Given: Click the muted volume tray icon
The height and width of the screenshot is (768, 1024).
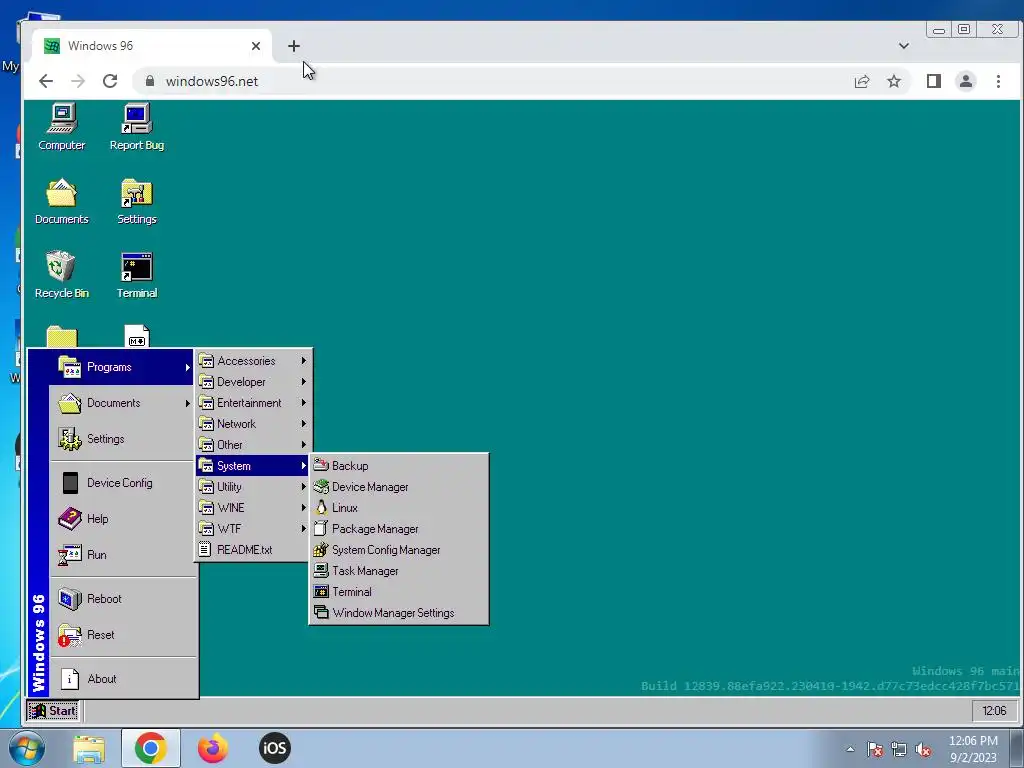Looking at the screenshot, I should pos(923,750).
